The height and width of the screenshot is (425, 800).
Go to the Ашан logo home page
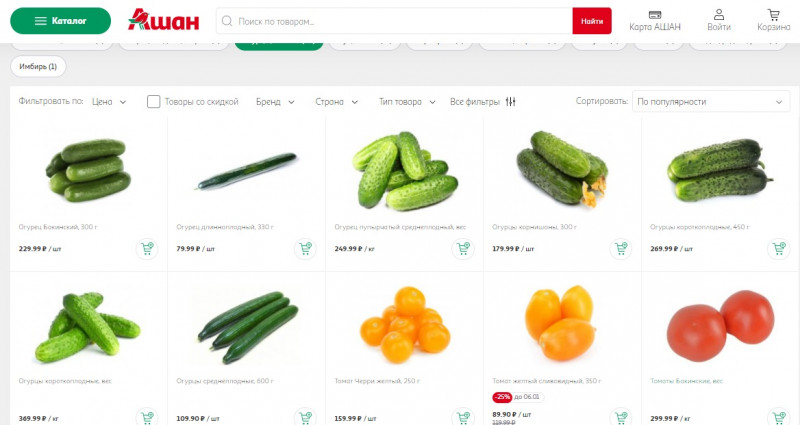[x=163, y=20]
